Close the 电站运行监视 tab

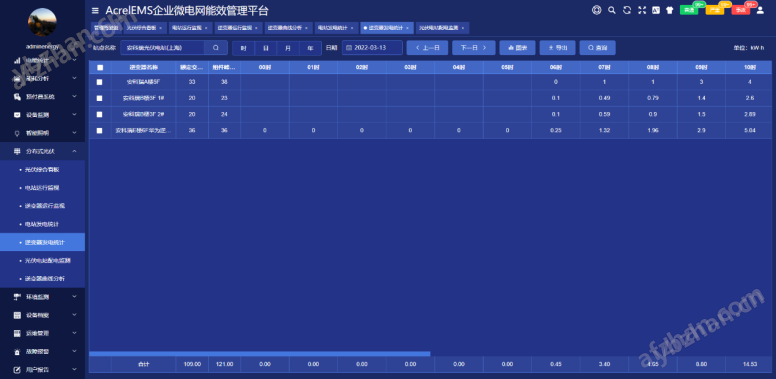pyautogui.click(x=206, y=28)
